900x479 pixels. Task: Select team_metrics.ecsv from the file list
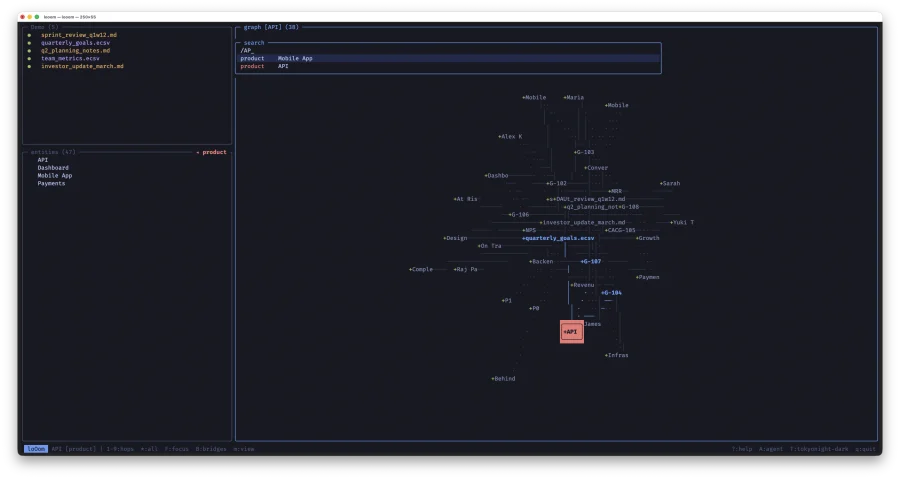[70, 58]
